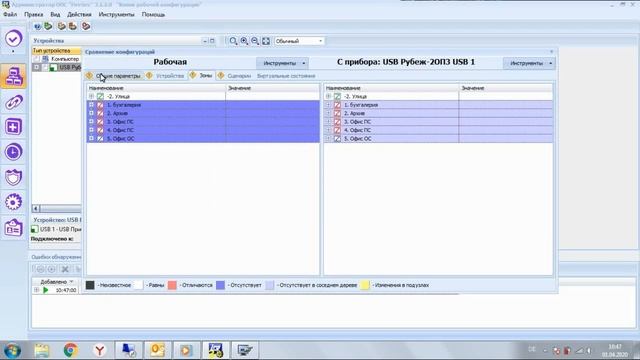Toggle checkbox of '-2. Улица' in Рабочая tree
The width and height of the screenshot is (640, 360).
[x=100, y=97]
